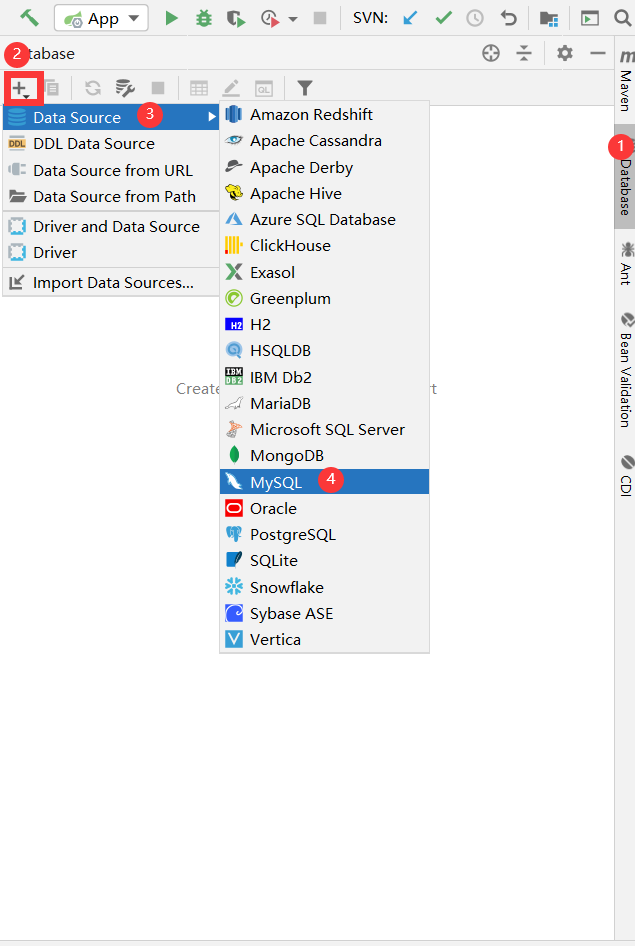Switch to the Database side tab

(625, 177)
